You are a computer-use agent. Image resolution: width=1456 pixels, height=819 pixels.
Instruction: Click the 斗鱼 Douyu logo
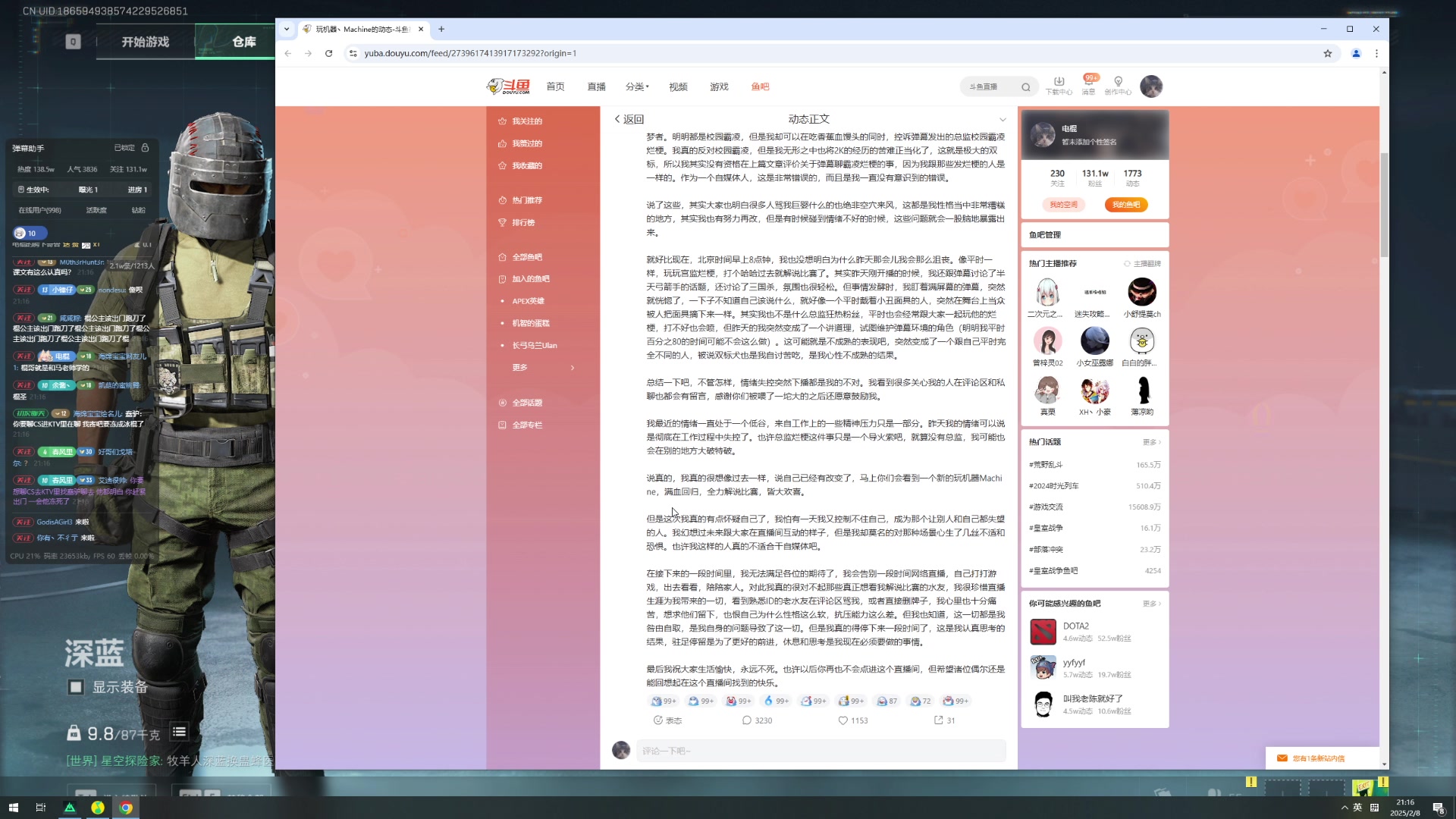pos(507,86)
